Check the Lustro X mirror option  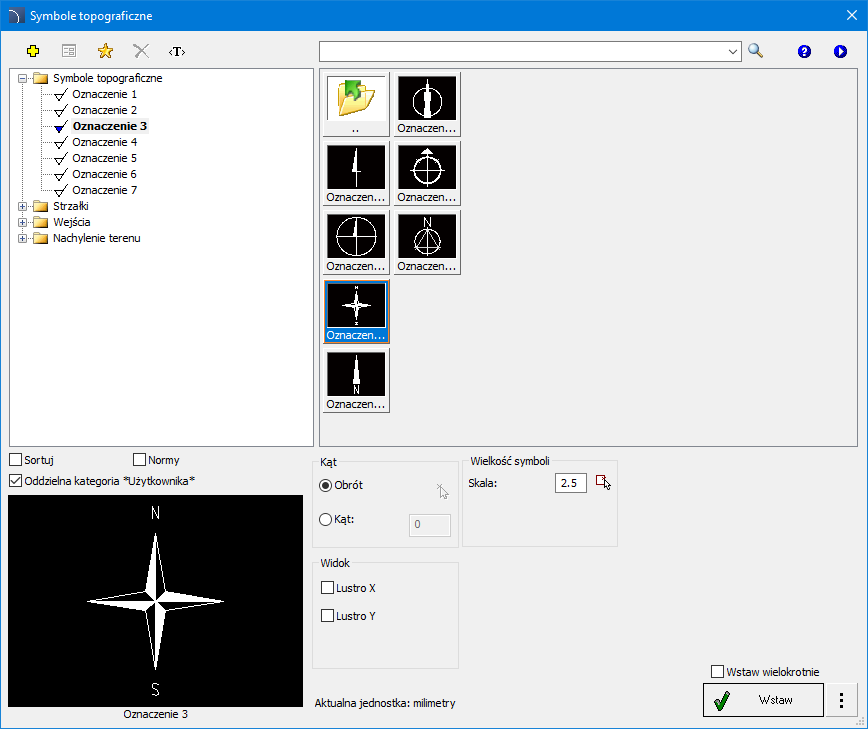[327, 588]
